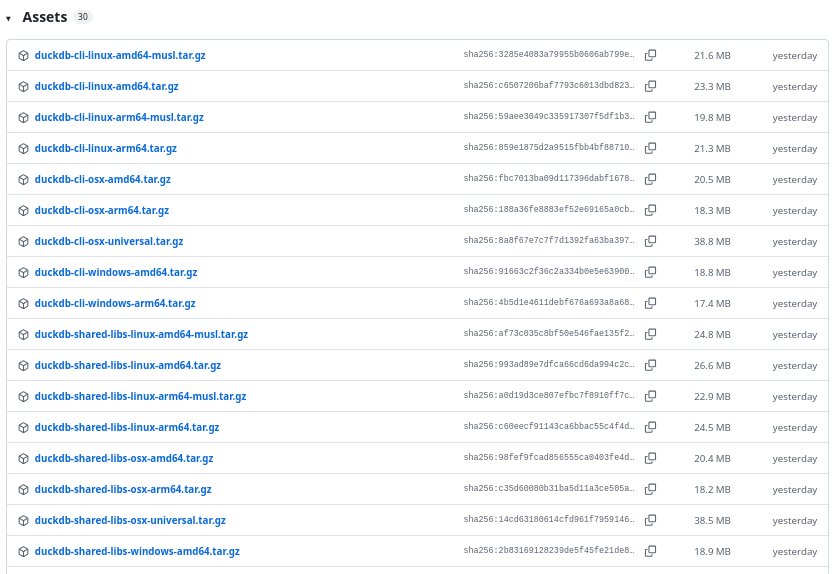Screen dimensions: 837x574
Task: Click the Assets heading
Action: coord(45,17)
